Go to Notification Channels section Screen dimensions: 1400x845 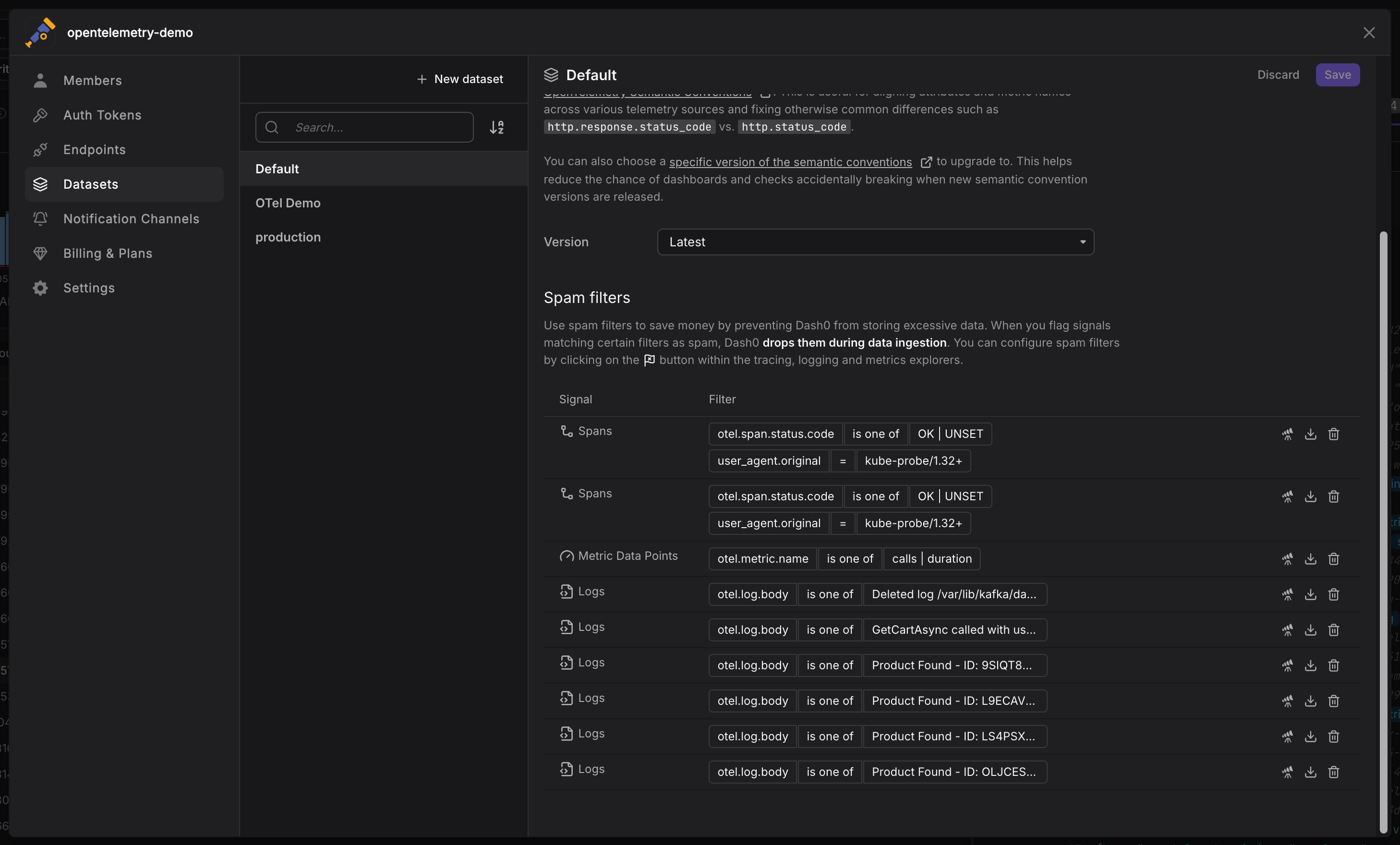131,219
